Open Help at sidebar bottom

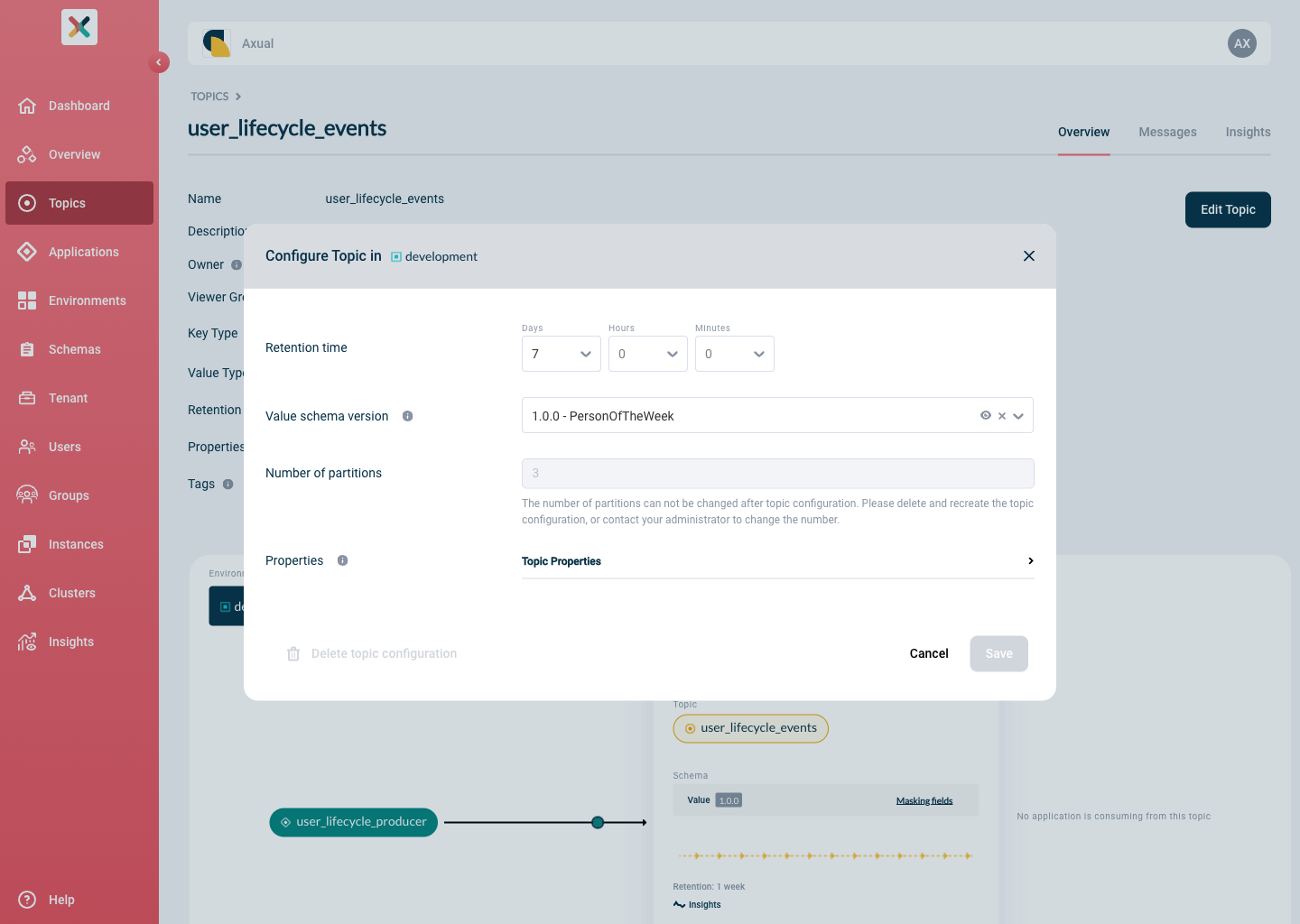tap(79, 900)
